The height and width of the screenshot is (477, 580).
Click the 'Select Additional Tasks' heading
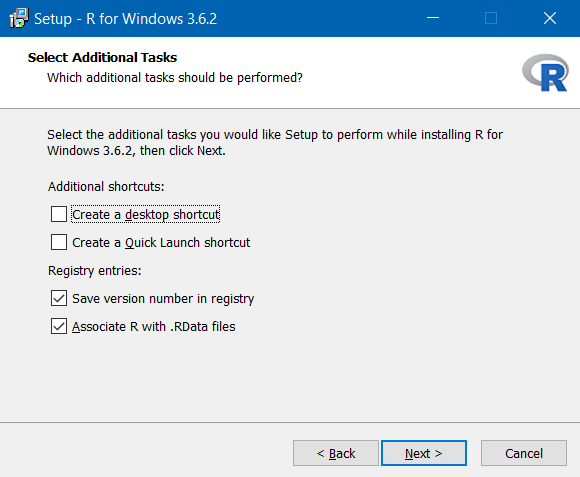(102, 58)
